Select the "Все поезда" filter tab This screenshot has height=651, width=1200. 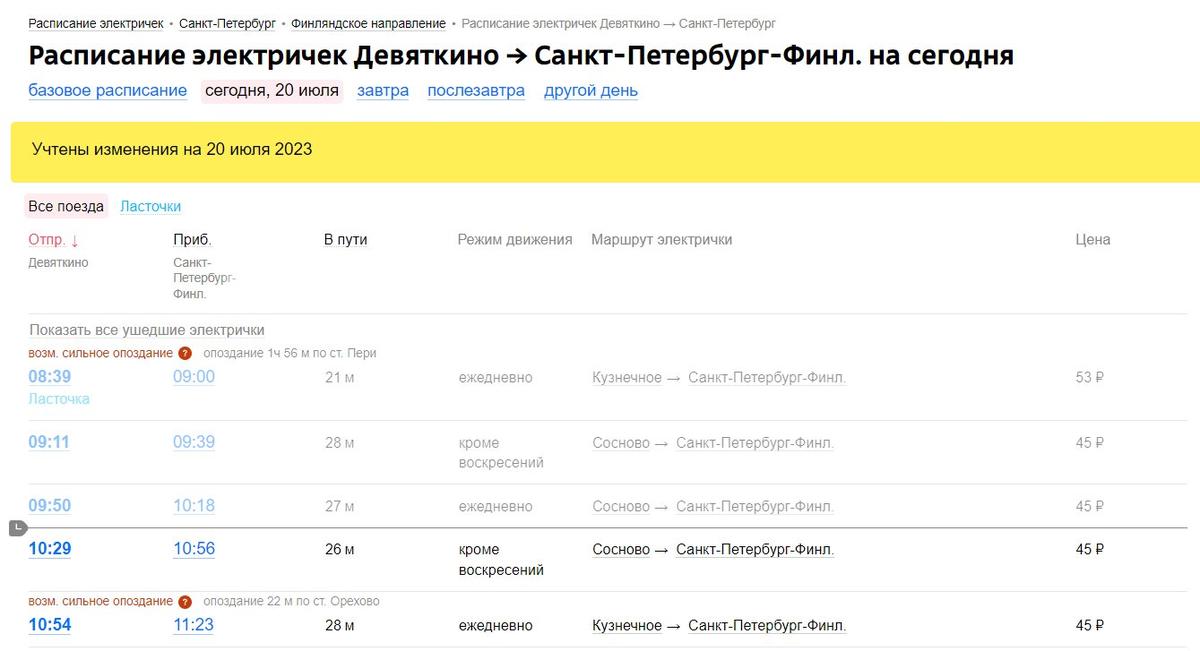point(66,207)
